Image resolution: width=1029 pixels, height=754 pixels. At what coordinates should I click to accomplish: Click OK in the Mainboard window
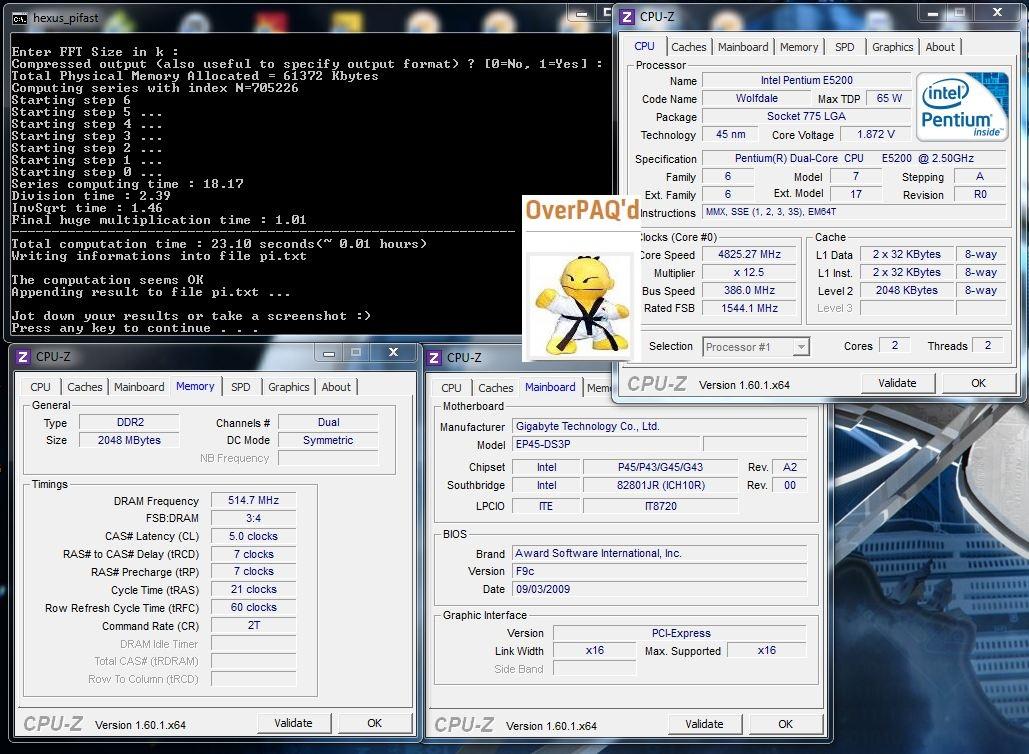click(x=786, y=724)
